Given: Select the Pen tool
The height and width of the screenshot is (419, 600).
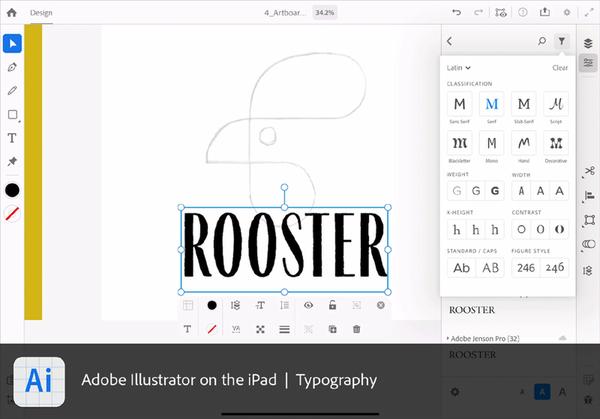Looking at the screenshot, I should 12,67.
